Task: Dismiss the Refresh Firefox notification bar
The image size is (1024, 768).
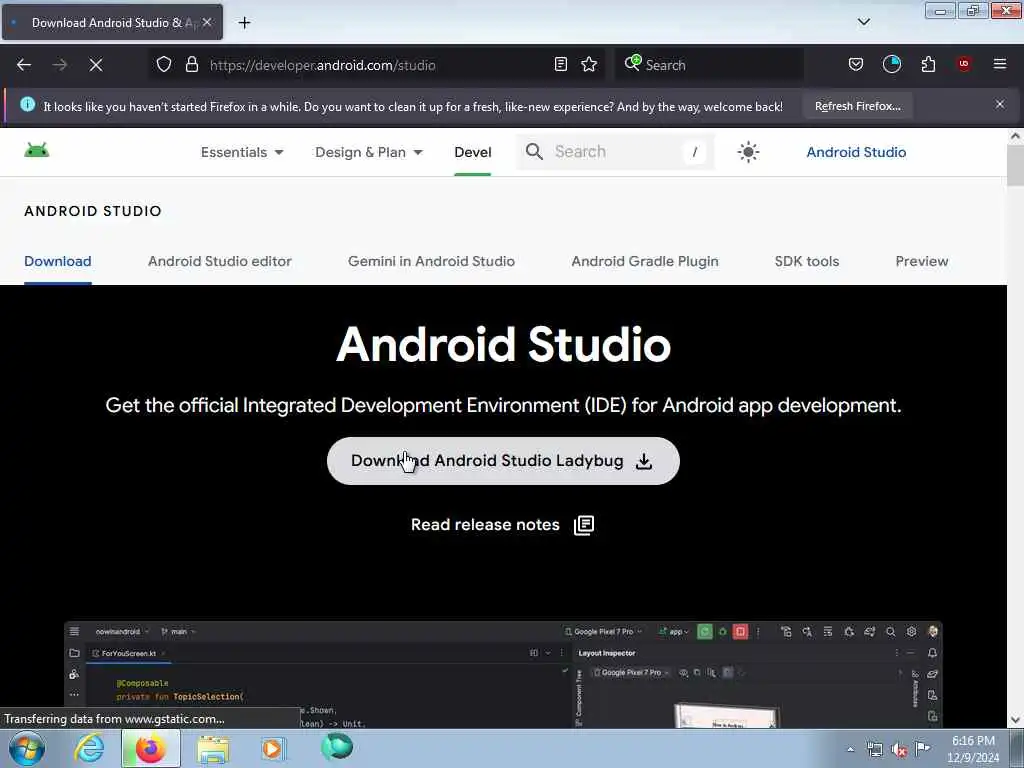Action: coord(1000,104)
